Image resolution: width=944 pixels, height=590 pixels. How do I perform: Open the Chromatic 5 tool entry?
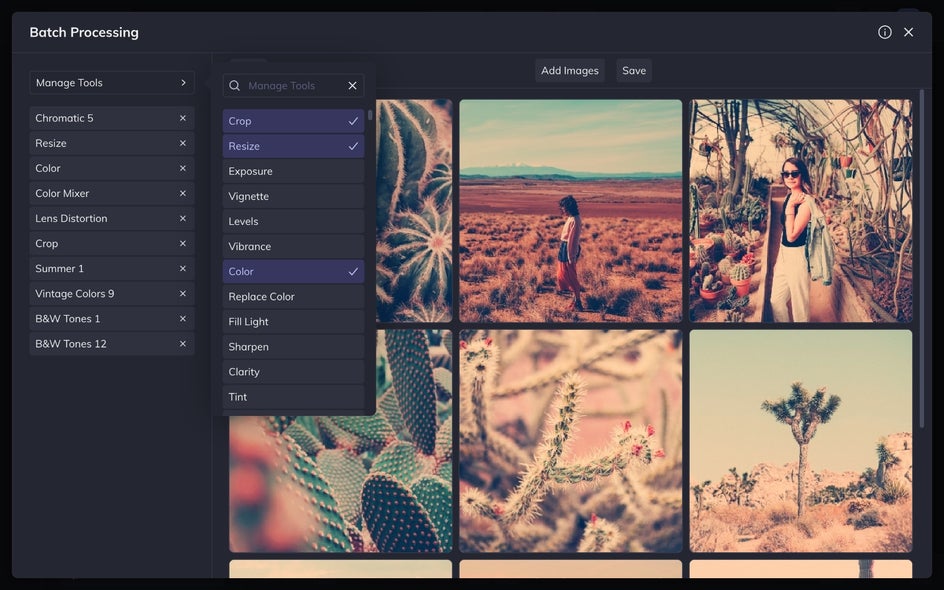point(112,118)
